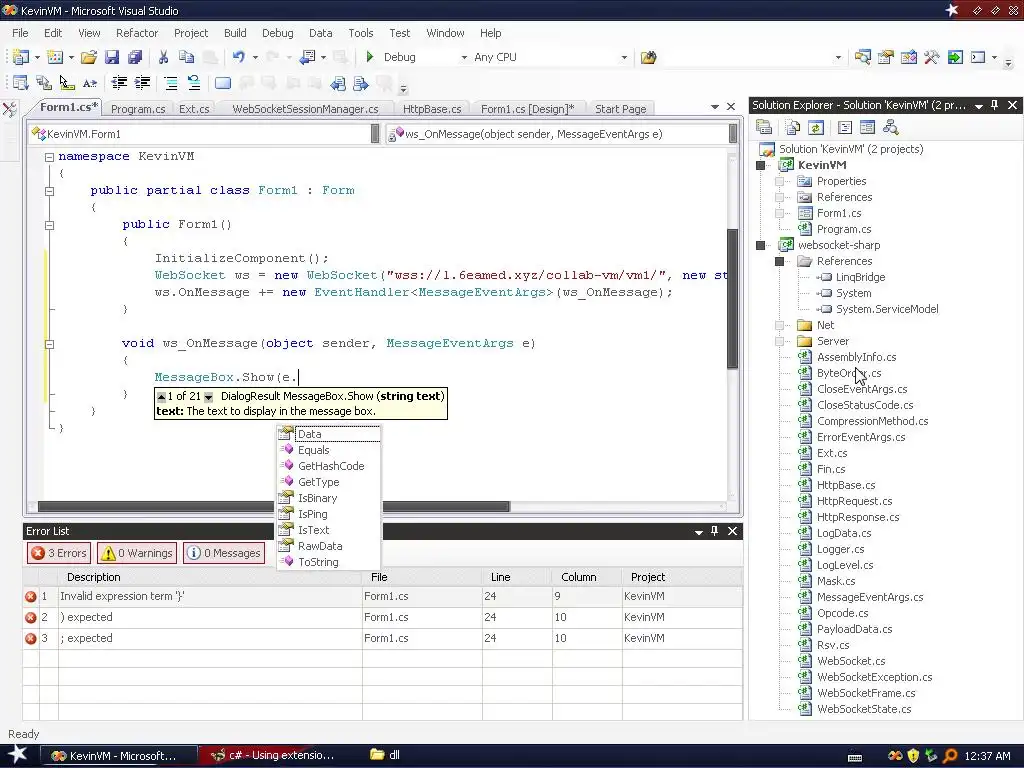Open the Properties Window toolbar icon

click(x=886, y=57)
